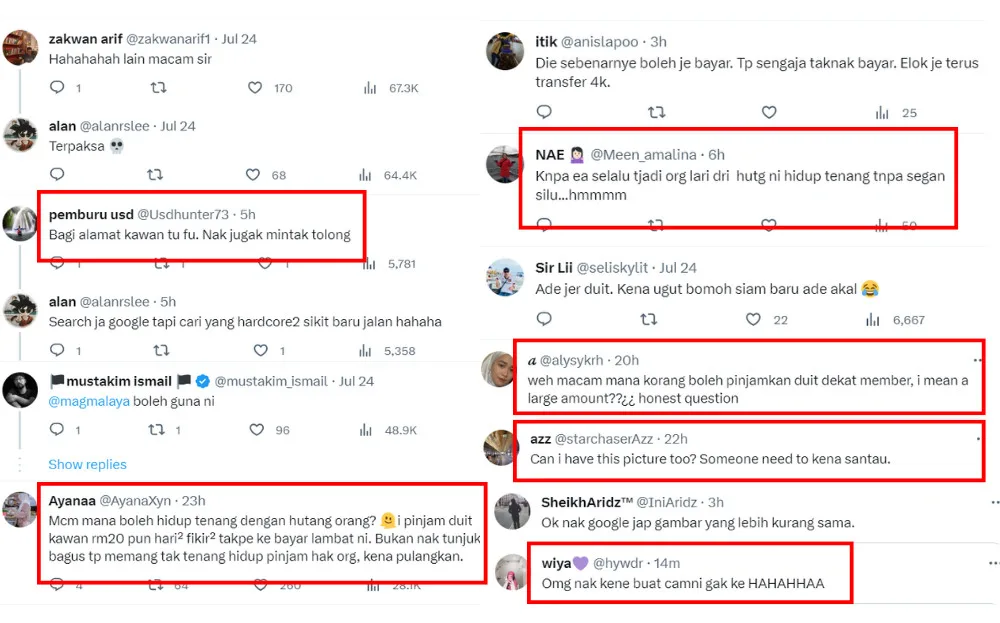
Task: Reply to alan's "Search ja google" tweet
Action: pos(57,351)
